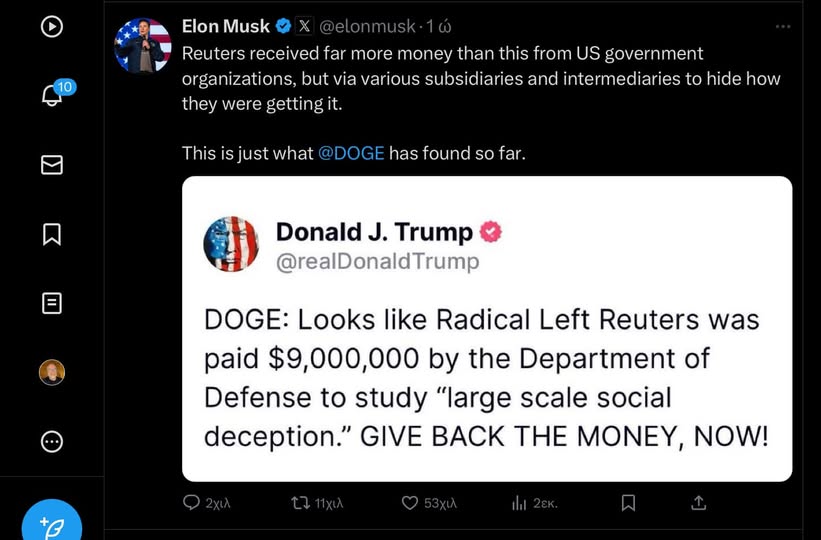The image size is (821, 540).
Task: Click the @DOGE mention link
Action: [x=351, y=153]
